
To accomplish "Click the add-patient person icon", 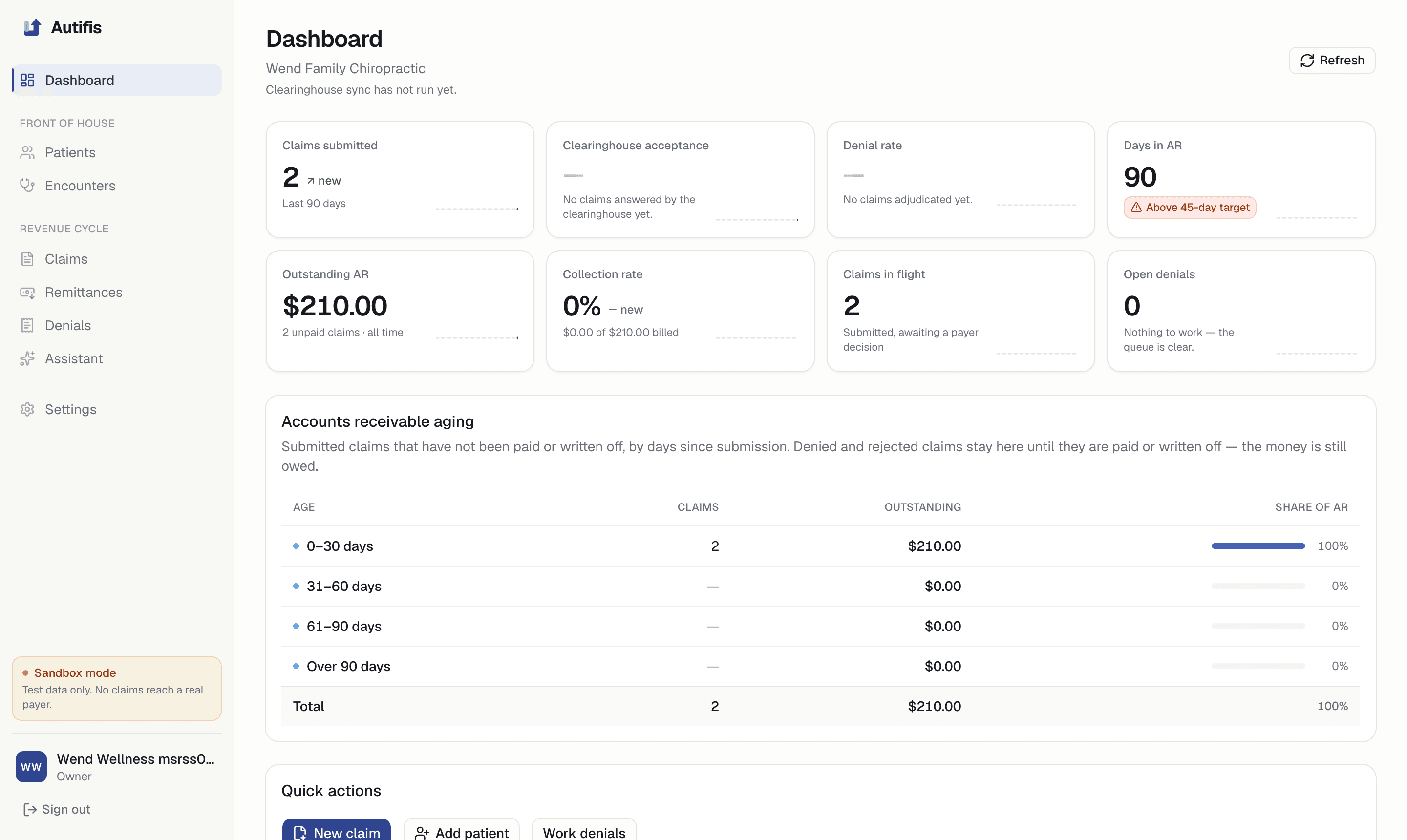I will 422,833.
